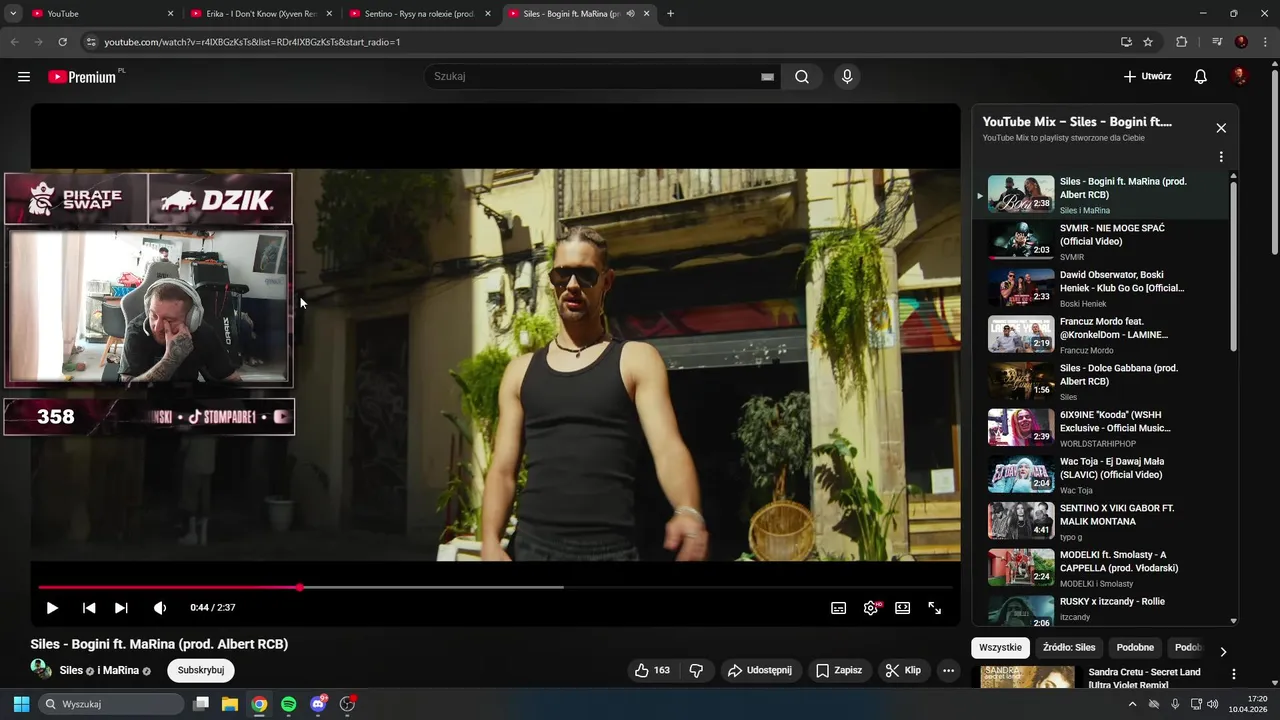Skip to next video in playlist
1280x720 pixels.
click(121, 608)
